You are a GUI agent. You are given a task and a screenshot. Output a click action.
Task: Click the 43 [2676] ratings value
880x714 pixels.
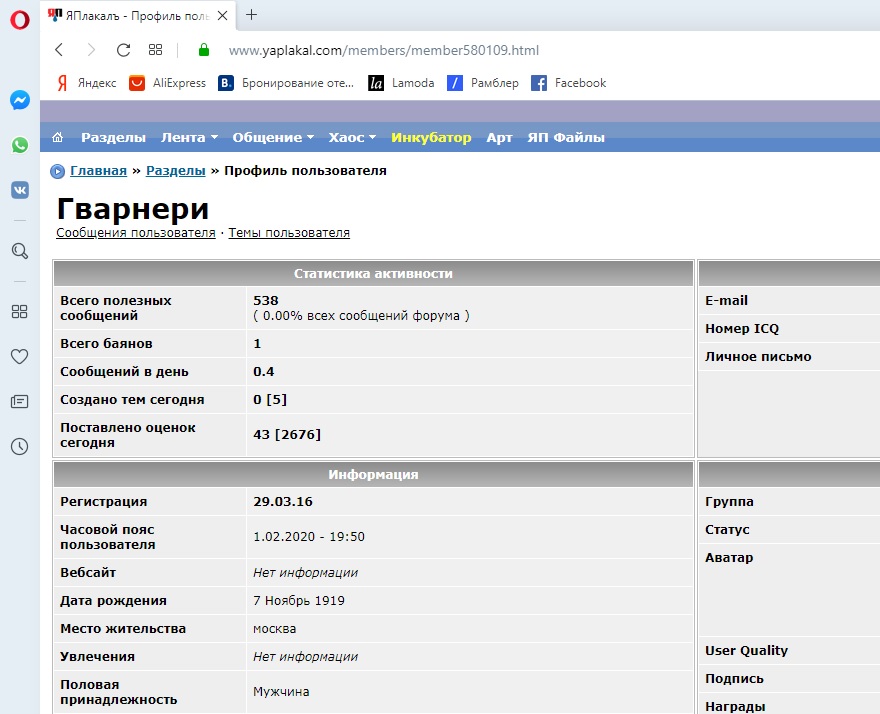click(287, 434)
